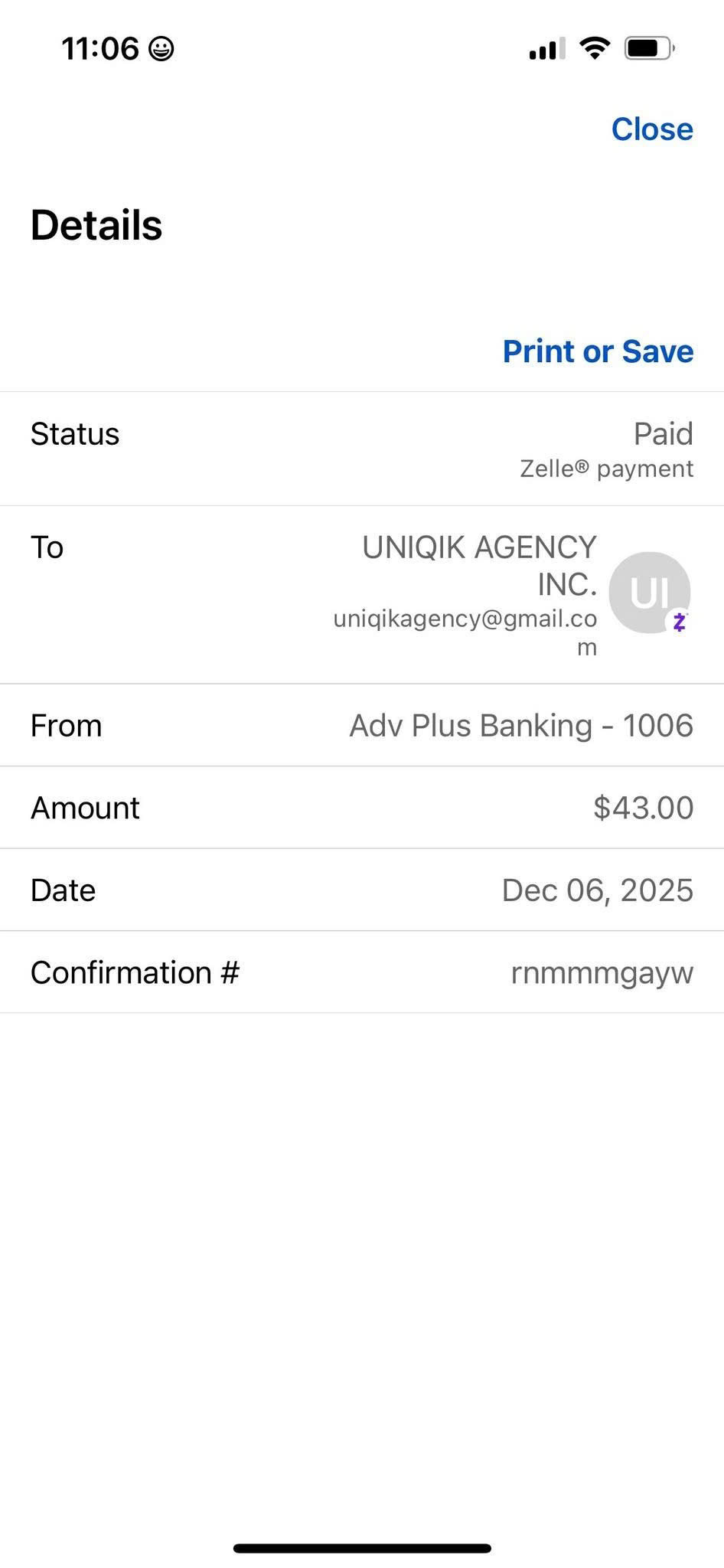Viewport: 724px width, 1568px height.
Task: Tap the Paid status text
Action: (x=663, y=434)
